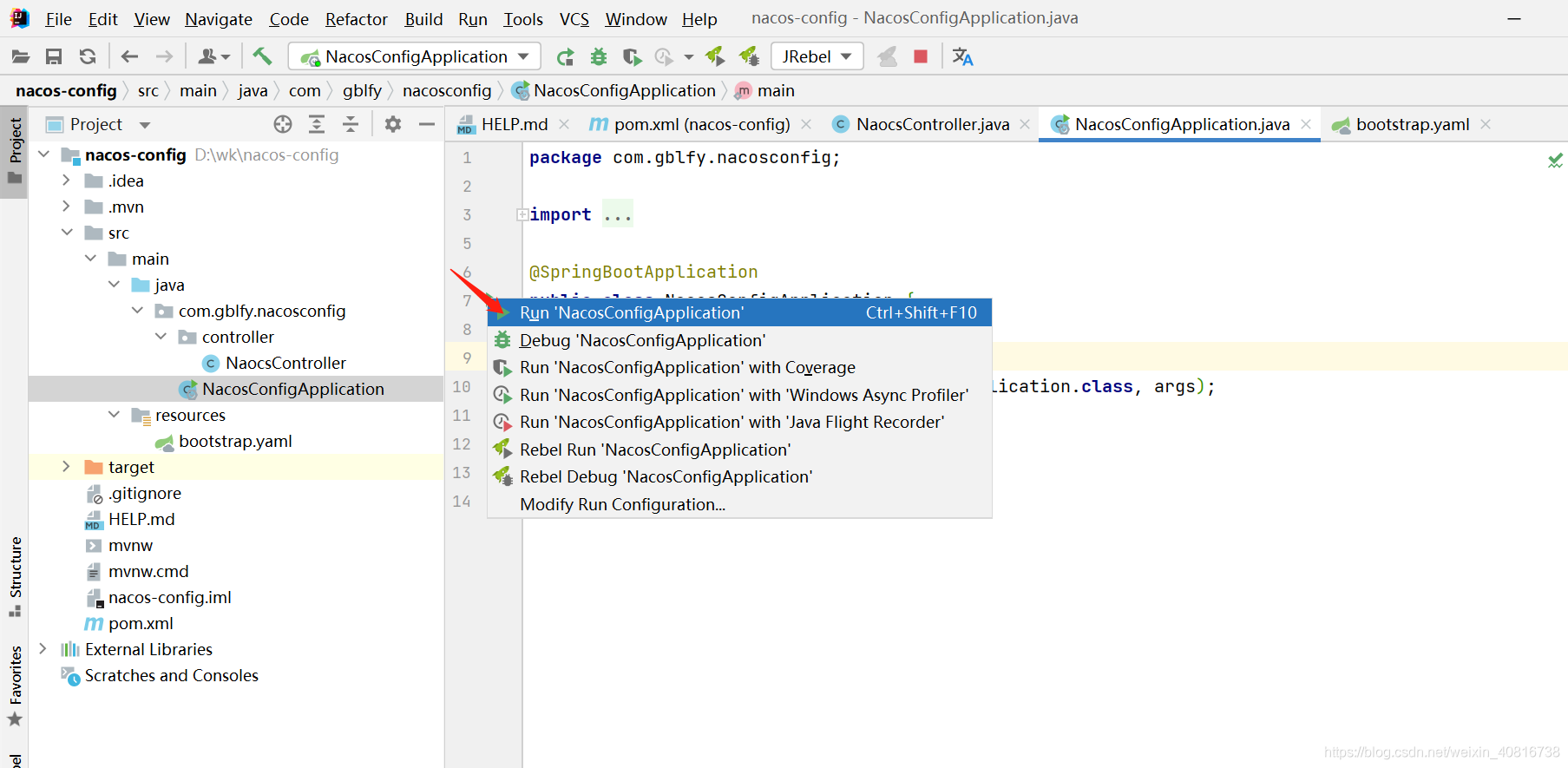Viewport: 1568px width, 768px height.
Task: Switch to the pom.xml (nacos-config) tab
Action: click(701, 125)
